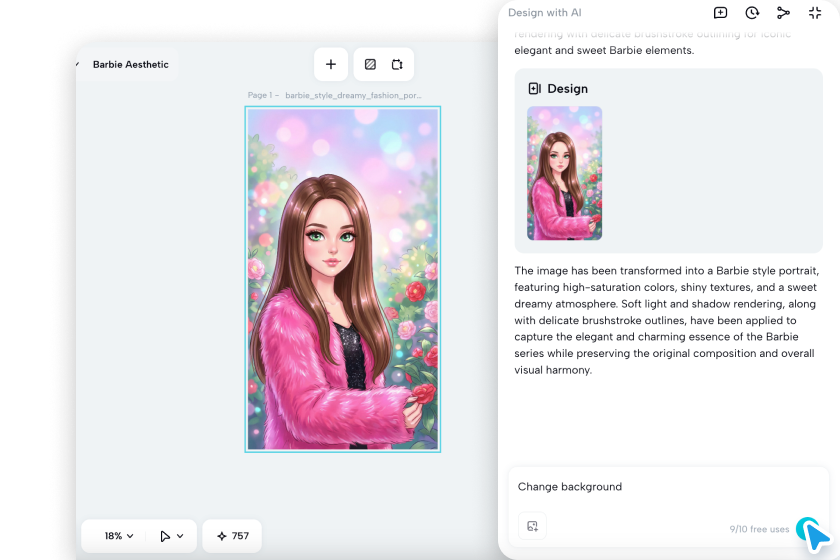The height and width of the screenshot is (560, 840).
Task: Click the 757 credits button
Action: pyautogui.click(x=232, y=536)
